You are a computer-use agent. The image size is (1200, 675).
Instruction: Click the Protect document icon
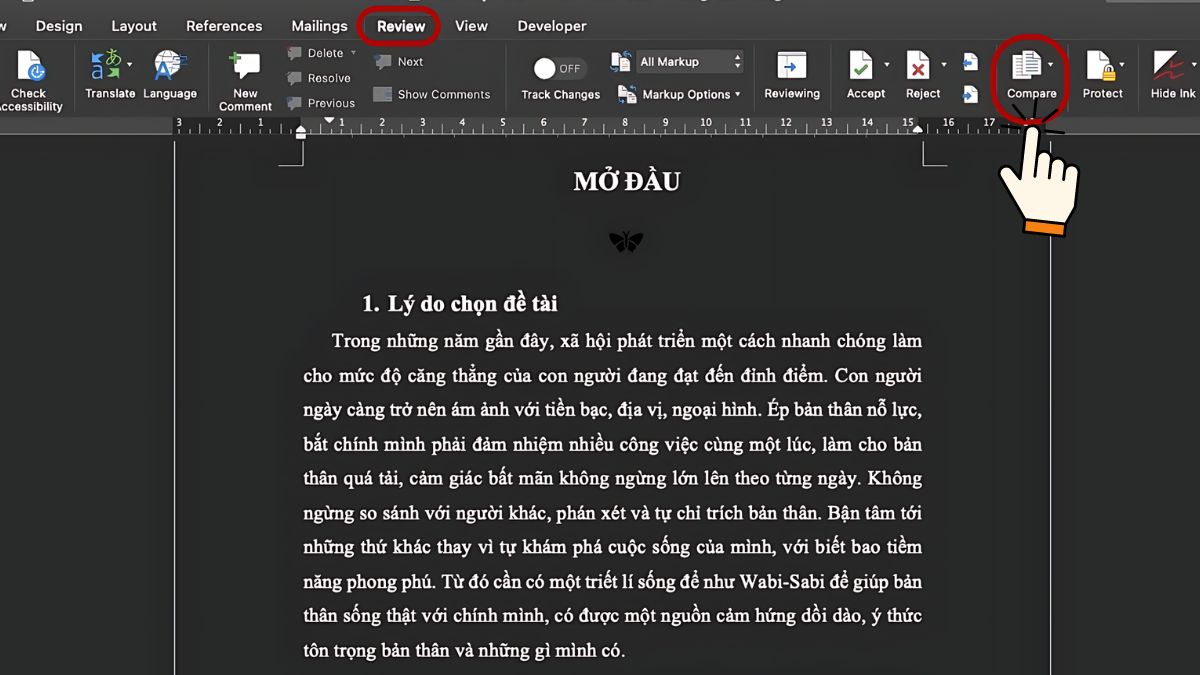tap(1099, 66)
